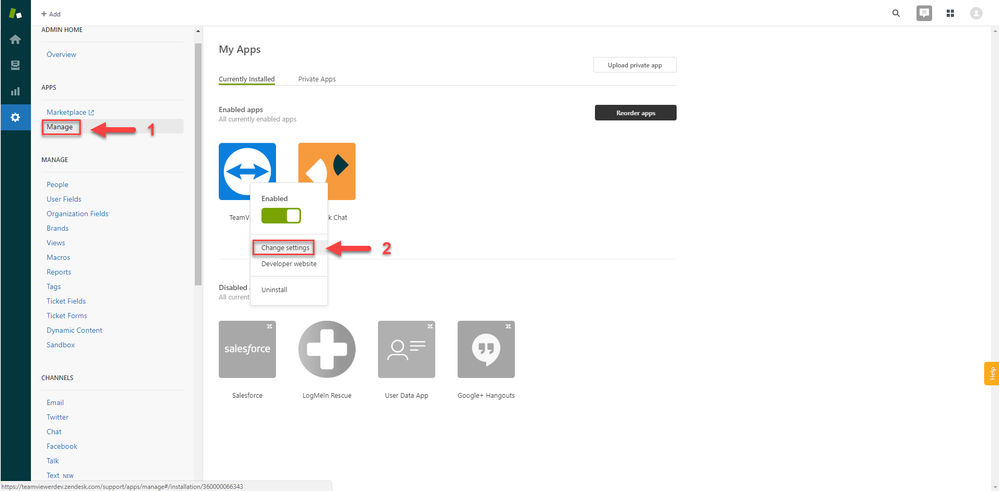The height and width of the screenshot is (491, 999).
Task: Click the search magnifier icon
Action: click(x=896, y=13)
